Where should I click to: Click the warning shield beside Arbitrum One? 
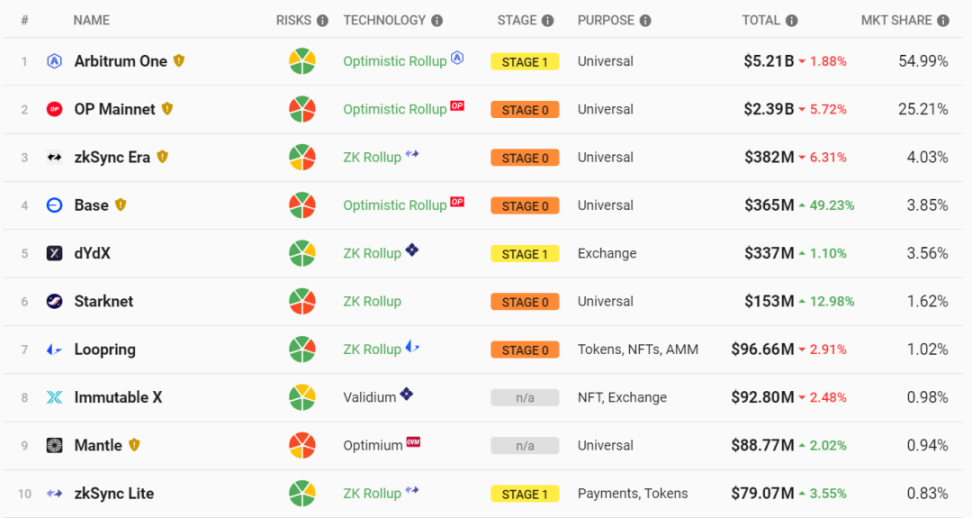[x=179, y=61]
